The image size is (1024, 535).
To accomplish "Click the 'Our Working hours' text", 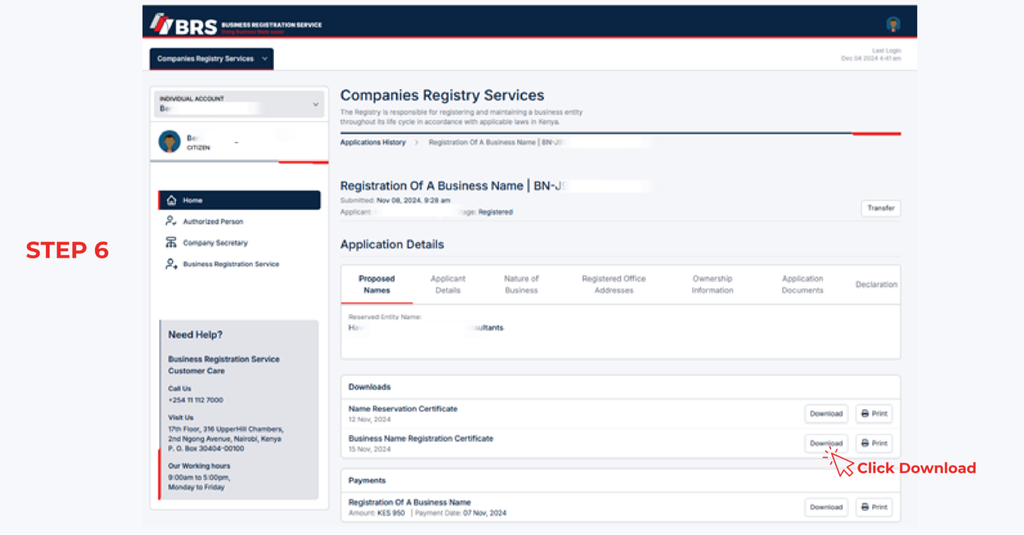I will click(x=199, y=466).
